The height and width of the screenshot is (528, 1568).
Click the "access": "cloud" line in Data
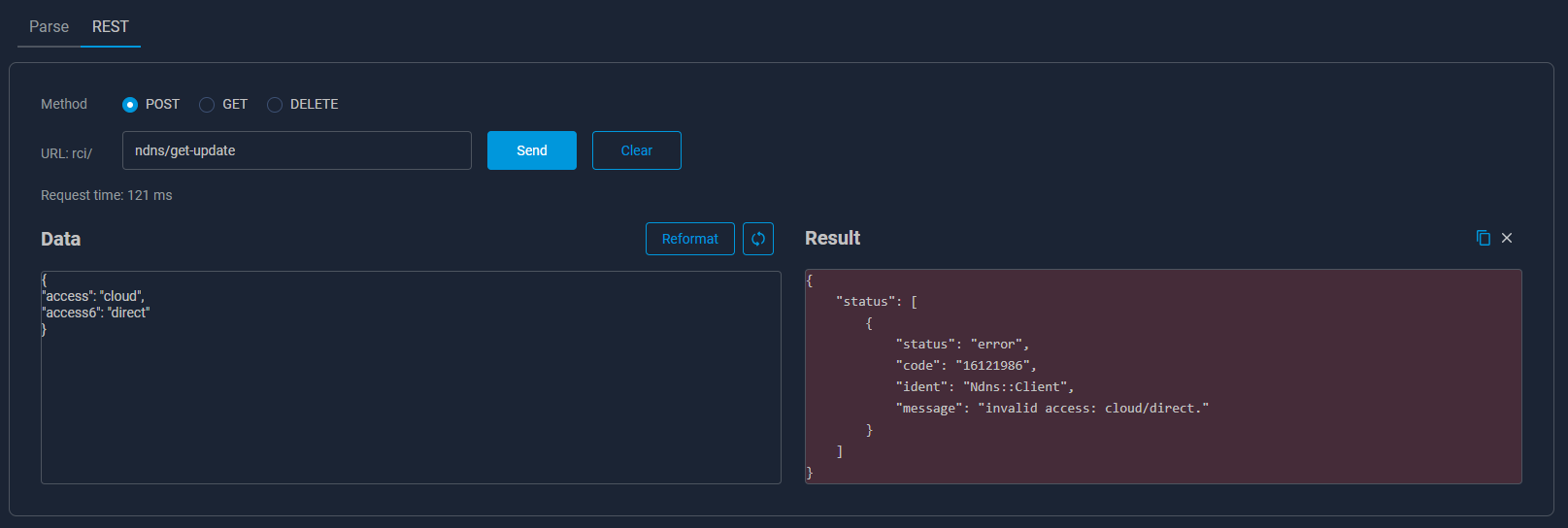pyautogui.click(x=93, y=296)
